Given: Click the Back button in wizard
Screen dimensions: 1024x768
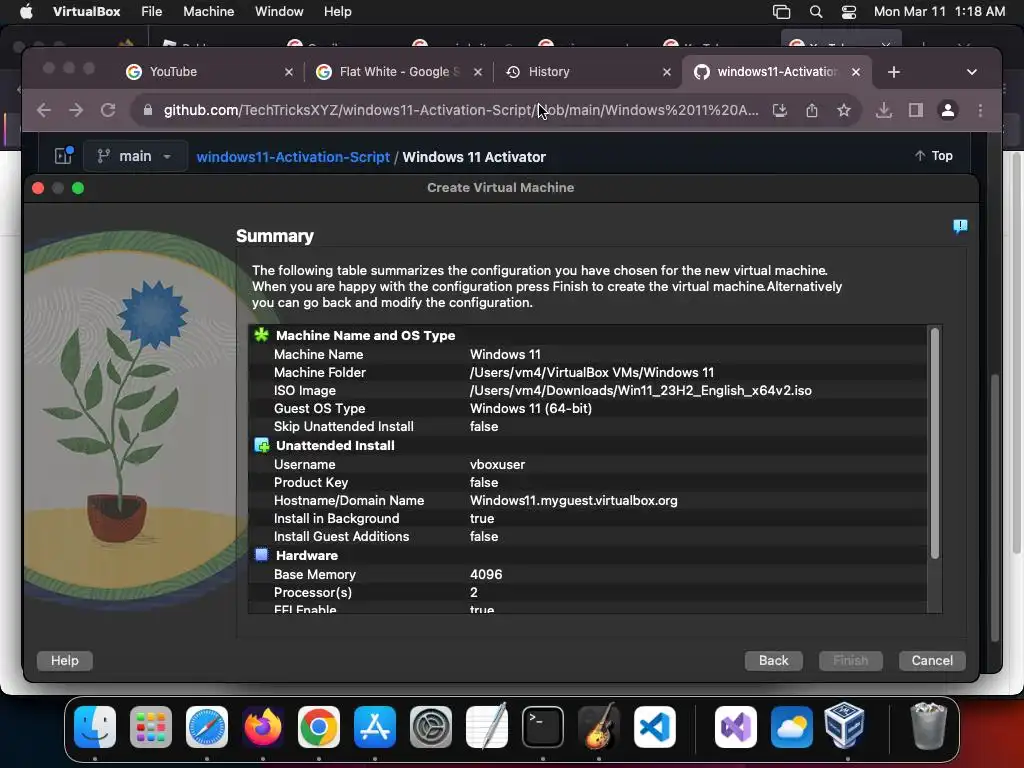Looking at the screenshot, I should pyautogui.click(x=773, y=660).
